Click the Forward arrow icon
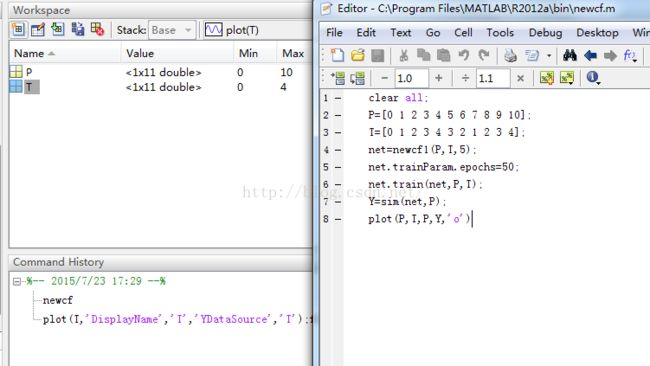650x366 pixels. (x=610, y=55)
